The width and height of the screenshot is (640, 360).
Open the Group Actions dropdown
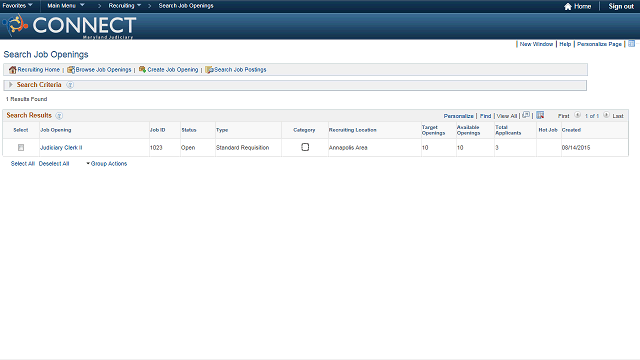[x=107, y=164]
